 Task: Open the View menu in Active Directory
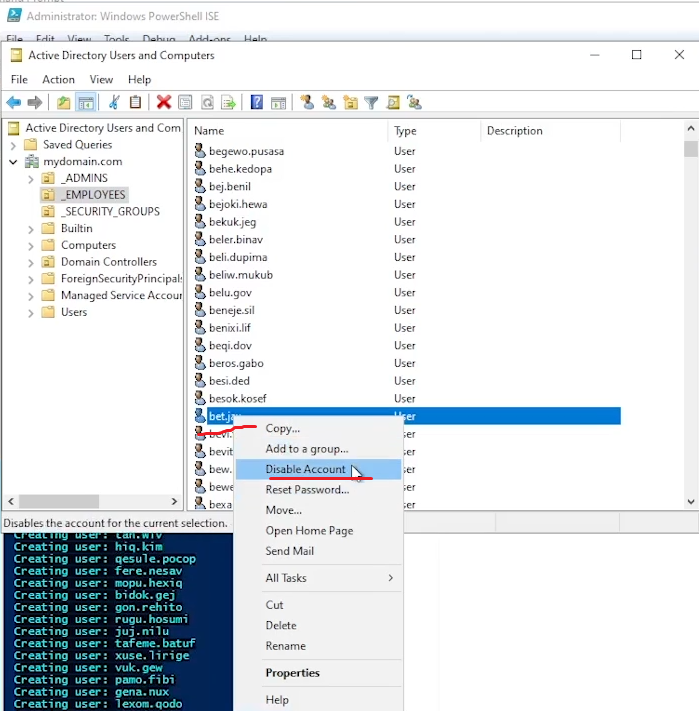coord(101,79)
